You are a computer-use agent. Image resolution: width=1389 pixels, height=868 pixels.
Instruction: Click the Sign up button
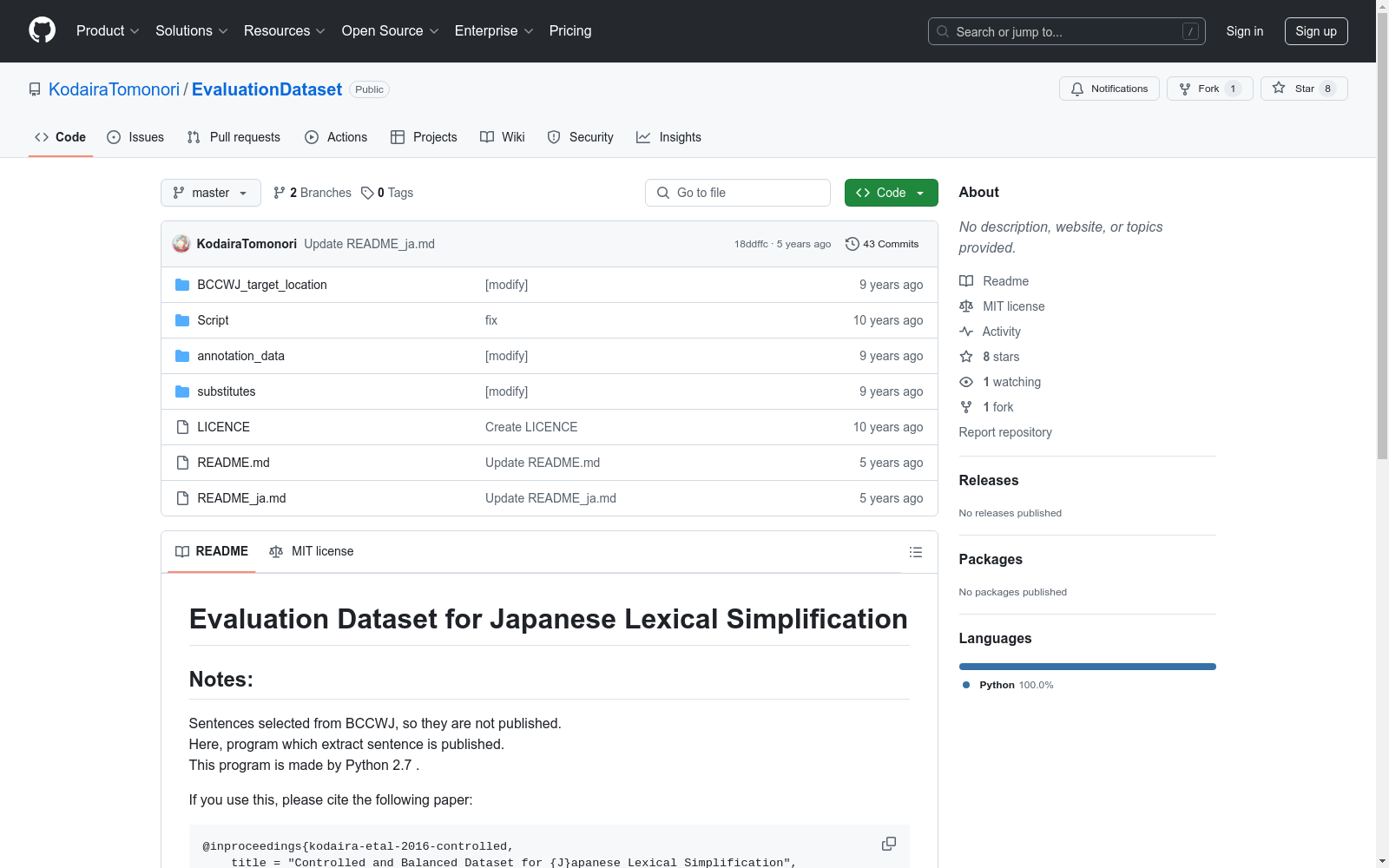pyautogui.click(x=1316, y=31)
